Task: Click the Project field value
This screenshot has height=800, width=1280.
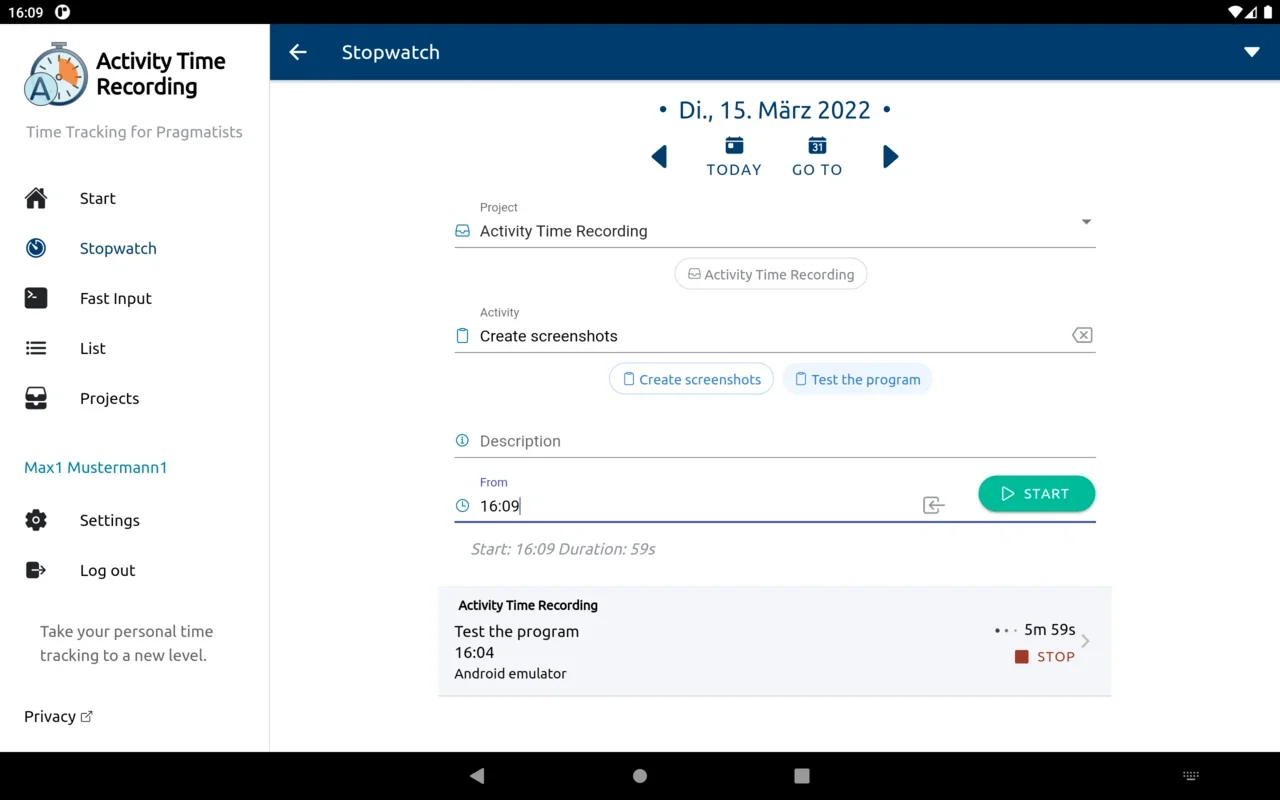Action: tap(564, 231)
